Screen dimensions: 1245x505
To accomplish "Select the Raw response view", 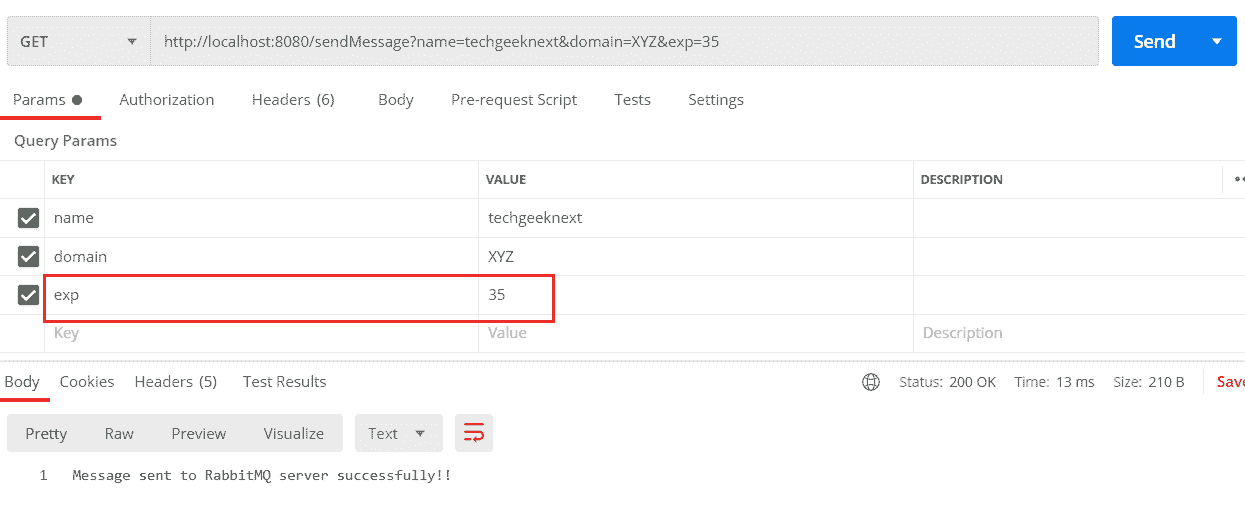I will point(119,433).
